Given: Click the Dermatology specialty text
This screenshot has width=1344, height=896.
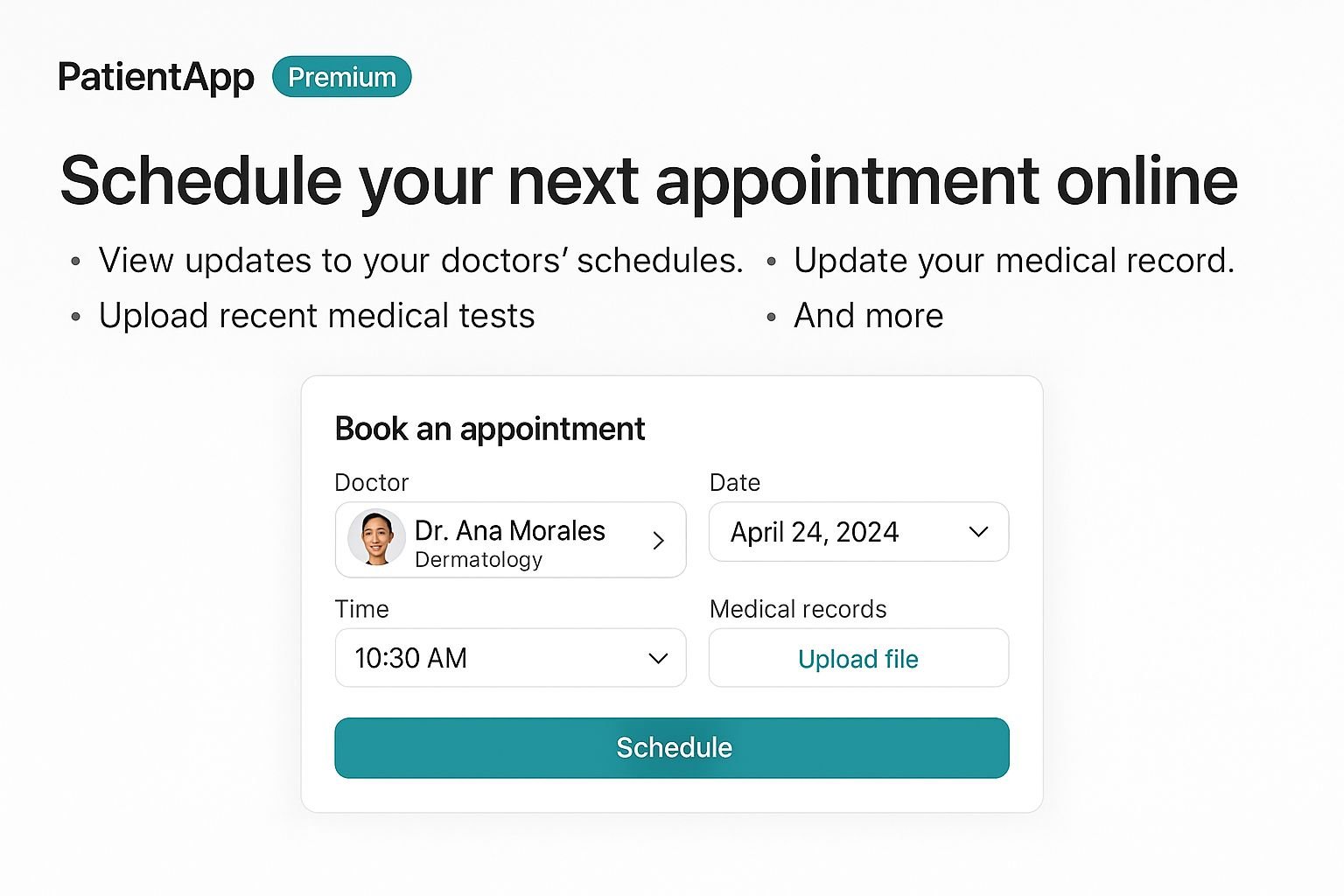Looking at the screenshot, I should (x=479, y=560).
